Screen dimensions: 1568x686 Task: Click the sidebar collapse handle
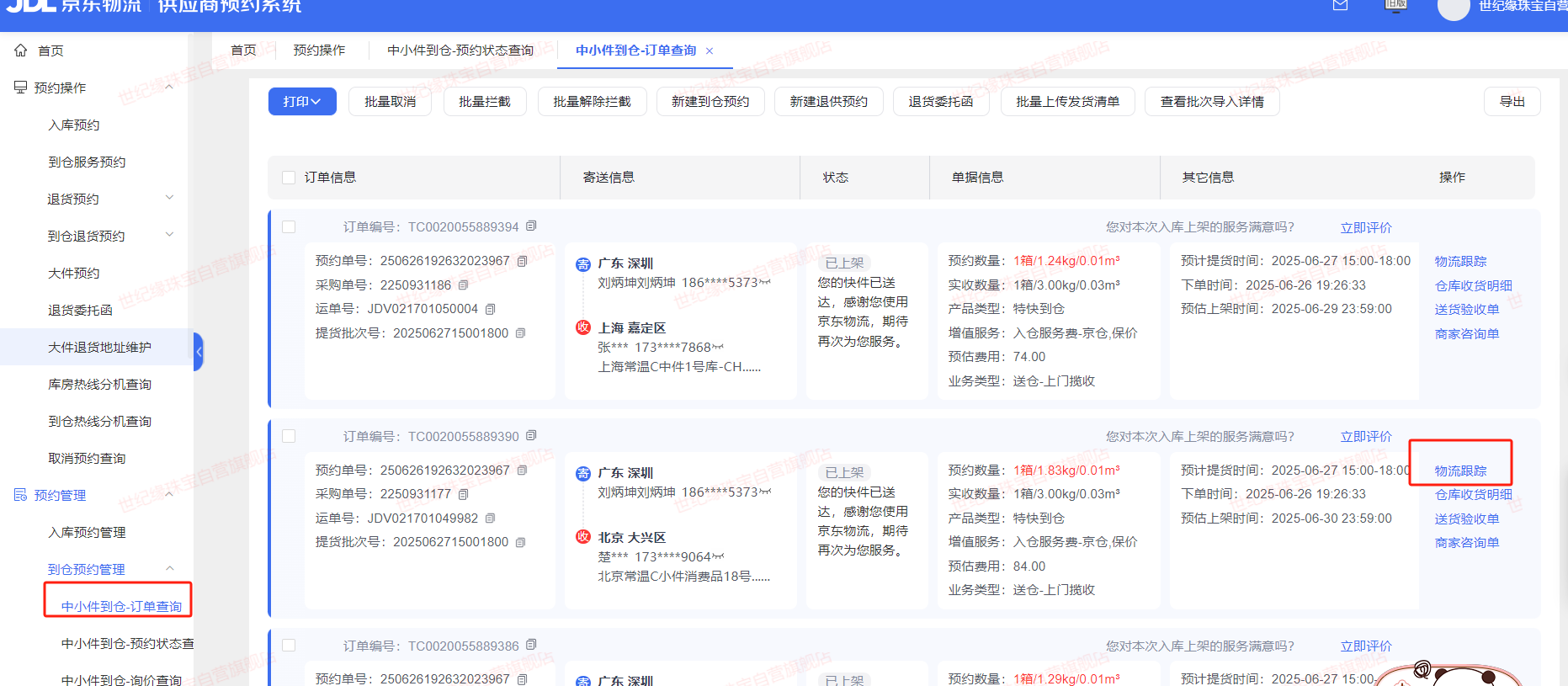click(x=199, y=351)
